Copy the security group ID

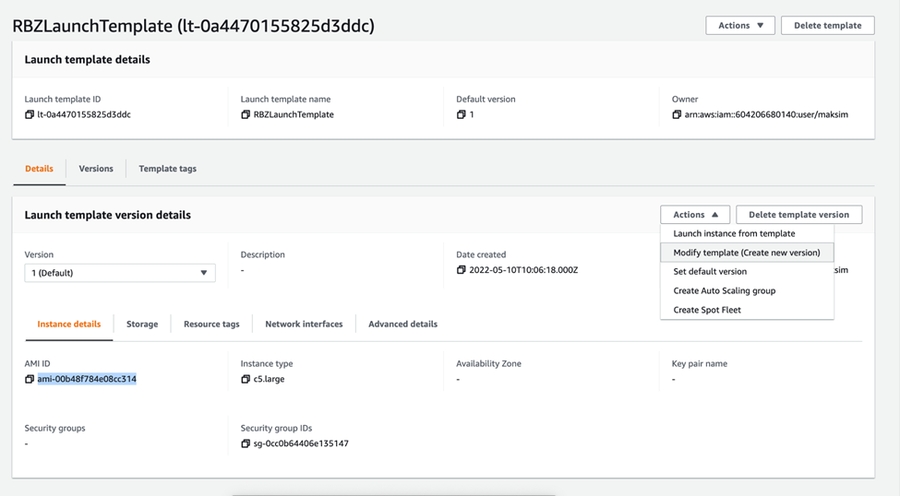[x=246, y=444]
